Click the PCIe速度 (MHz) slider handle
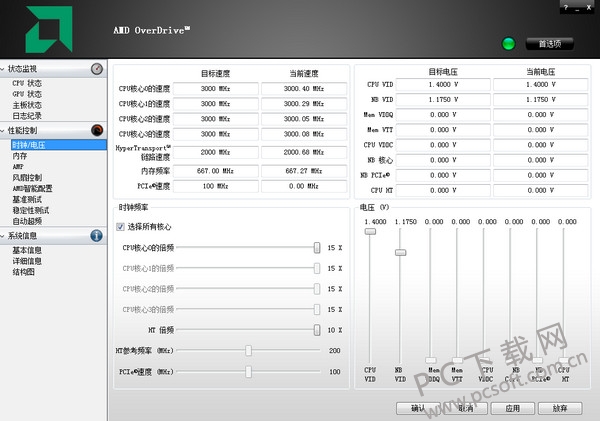This screenshot has width=600, height=421. point(248,372)
